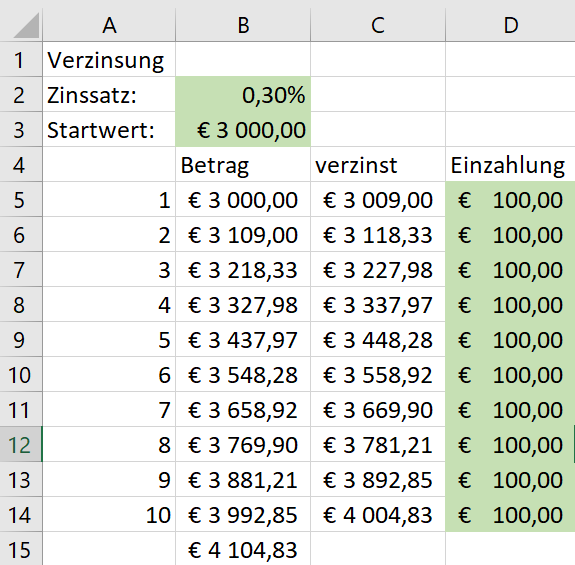This screenshot has height=565, width=575.
Task: Select cell with € 3 009,00
Action: coord(378,199)
